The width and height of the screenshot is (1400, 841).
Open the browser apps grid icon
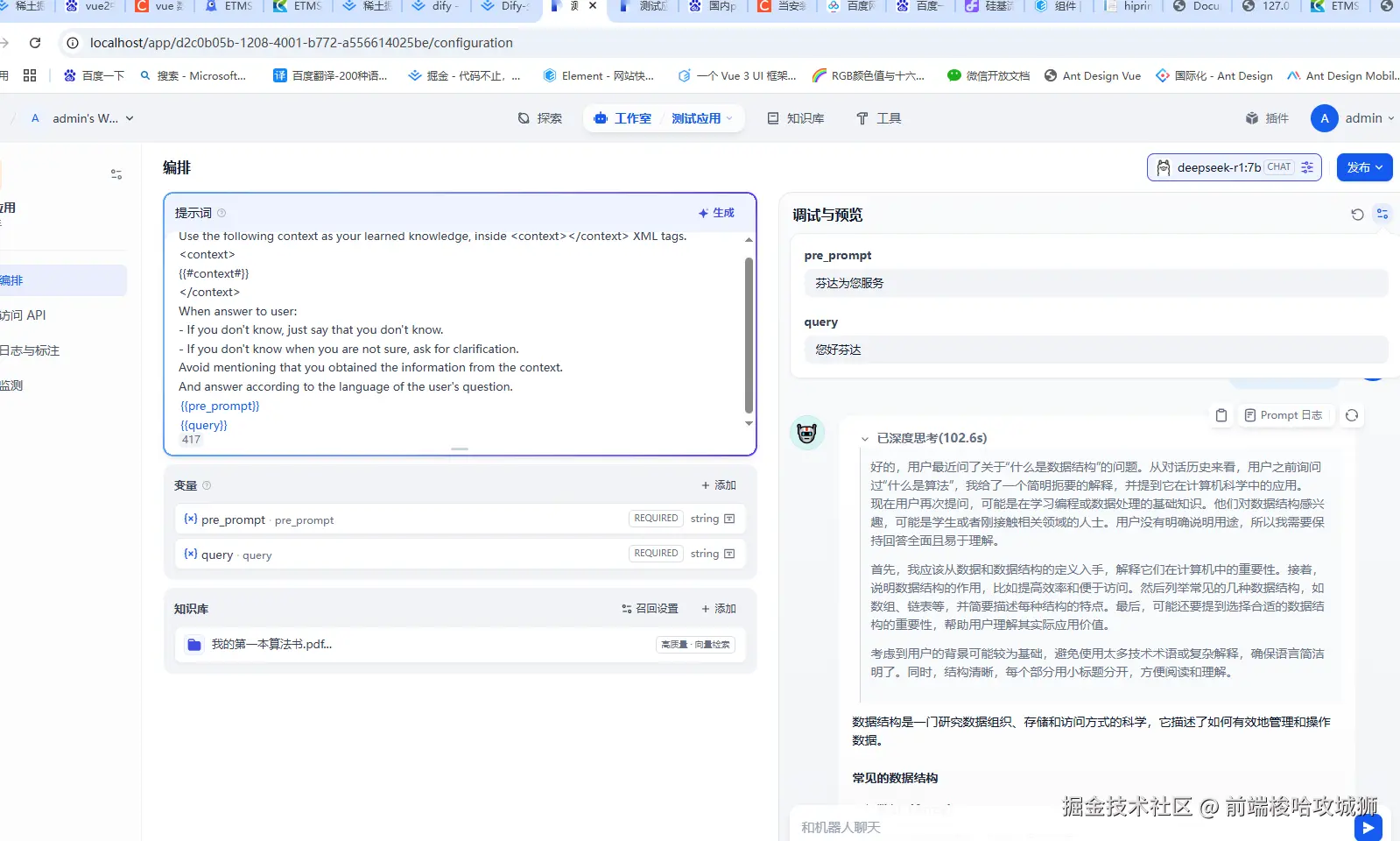[x=30, y=75]
